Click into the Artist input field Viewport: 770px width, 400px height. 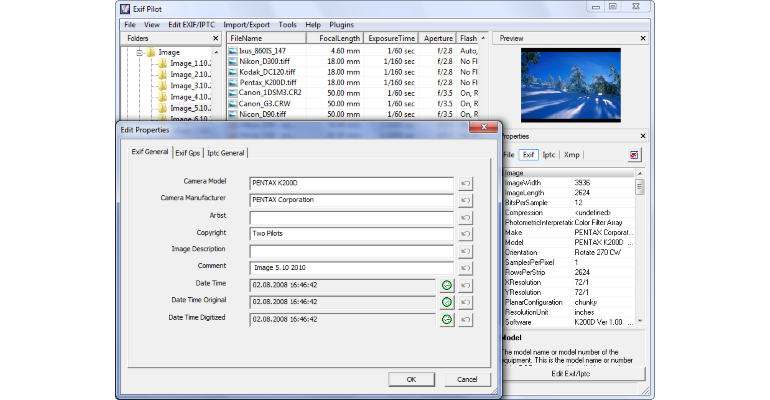[352, 217]
